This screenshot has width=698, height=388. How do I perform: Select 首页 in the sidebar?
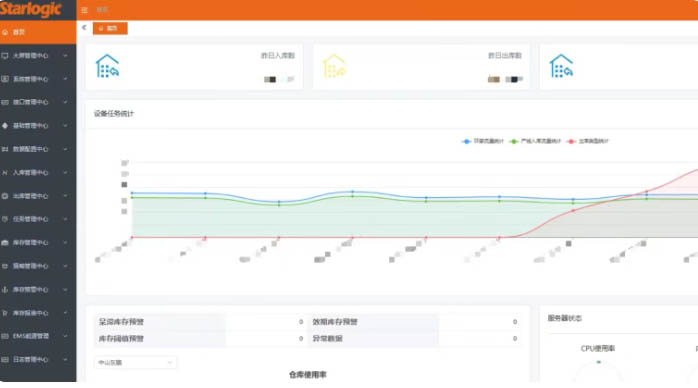[x=38, y=32]
